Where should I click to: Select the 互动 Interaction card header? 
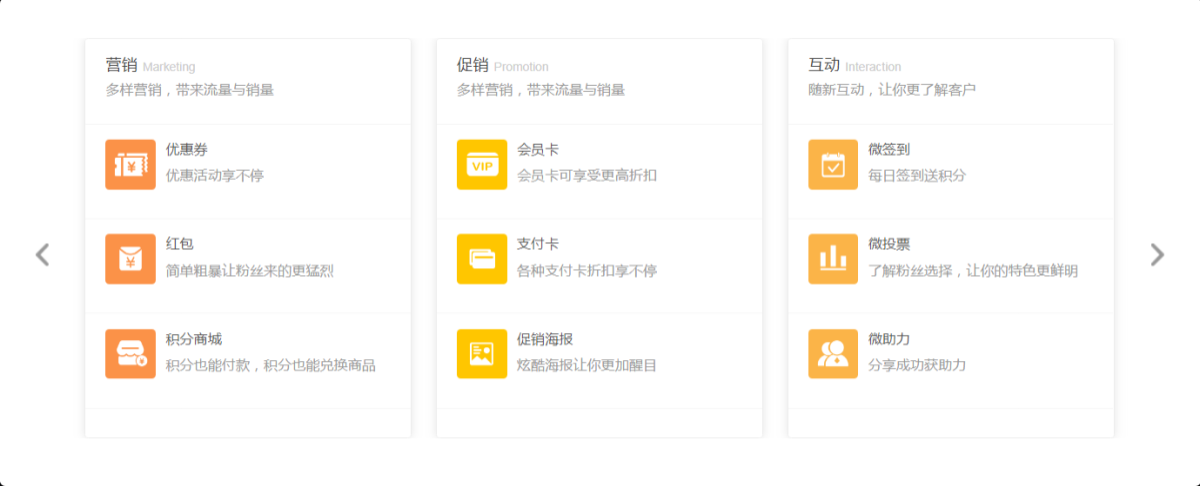coord(854,66)
